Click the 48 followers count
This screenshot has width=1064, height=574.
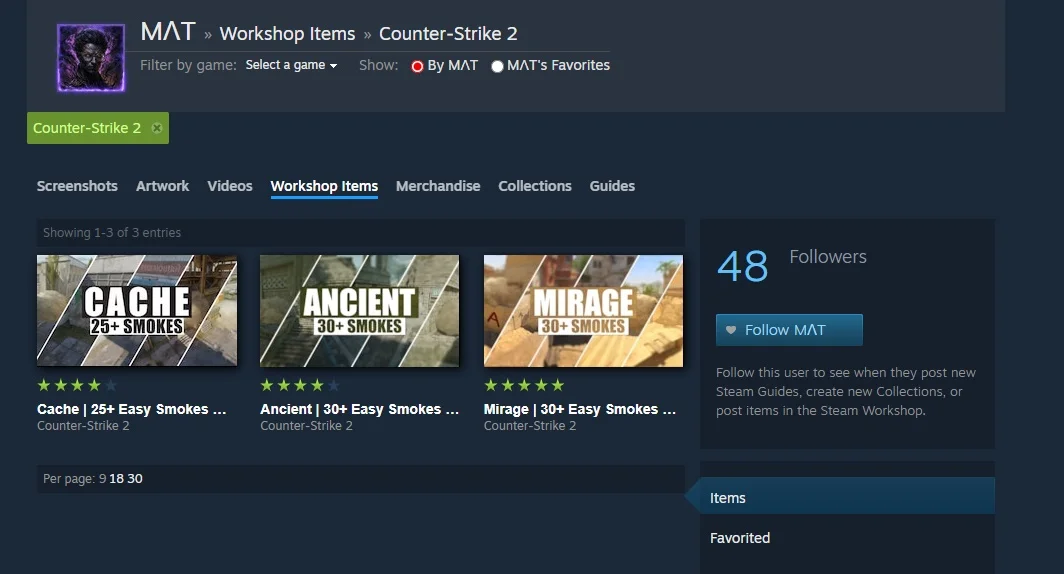[x=742, y=266]
